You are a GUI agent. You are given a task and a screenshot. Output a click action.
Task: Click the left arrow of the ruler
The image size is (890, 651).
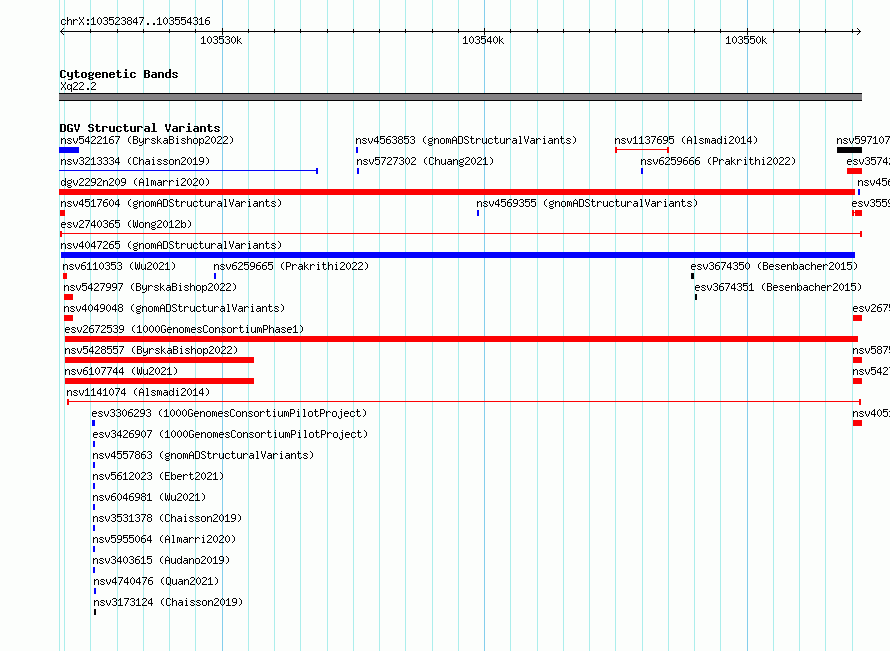click(x=62, y=31)
